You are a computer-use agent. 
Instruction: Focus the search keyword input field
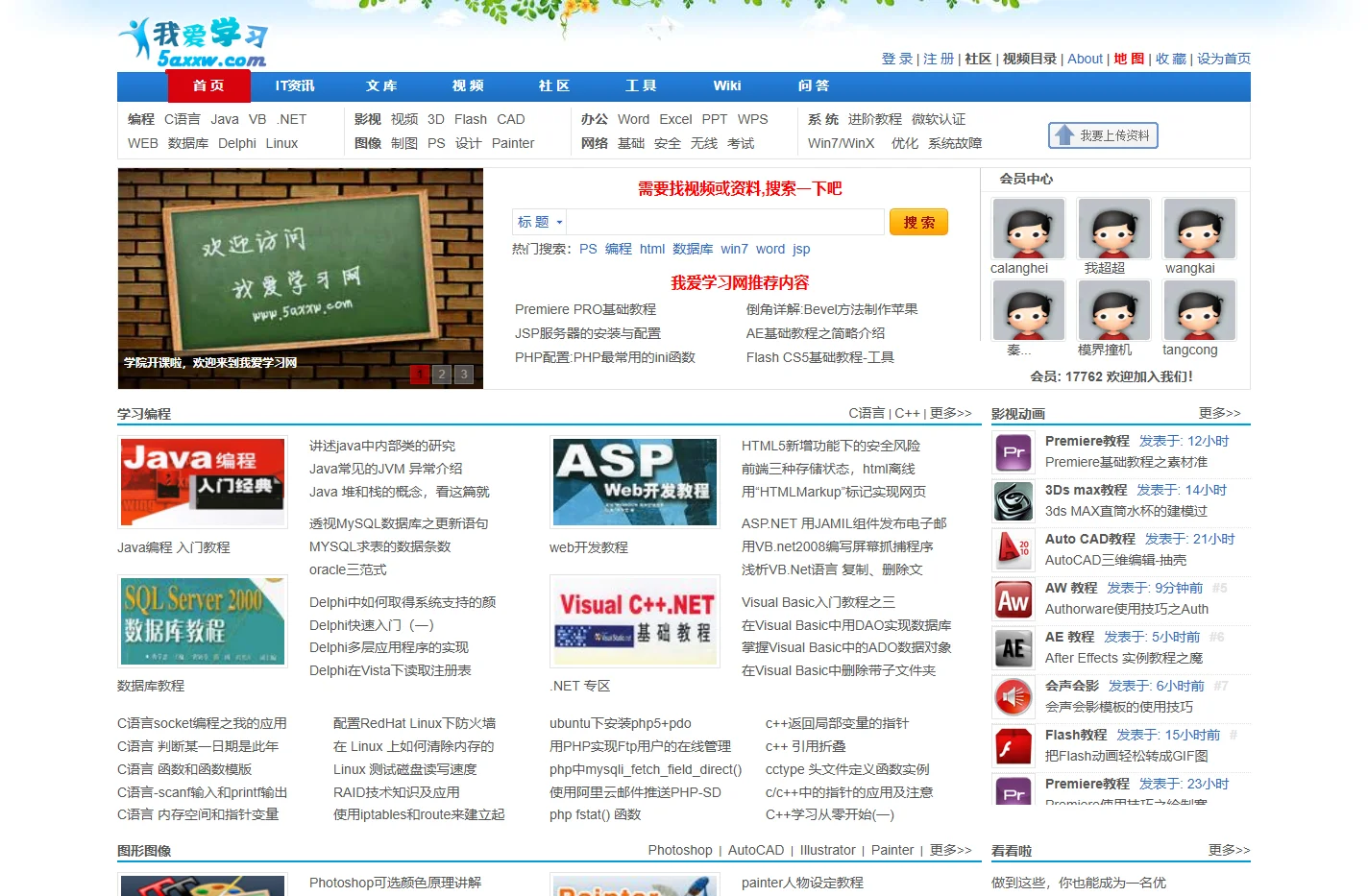(x=725, y=222)
